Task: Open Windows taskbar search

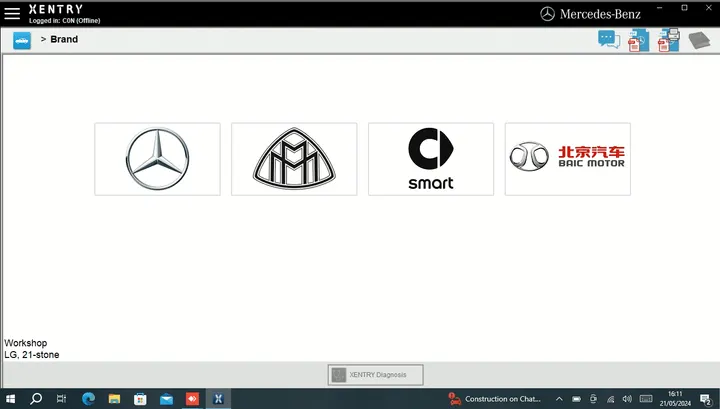Action: pyautogui.click(x=36, y=398)
